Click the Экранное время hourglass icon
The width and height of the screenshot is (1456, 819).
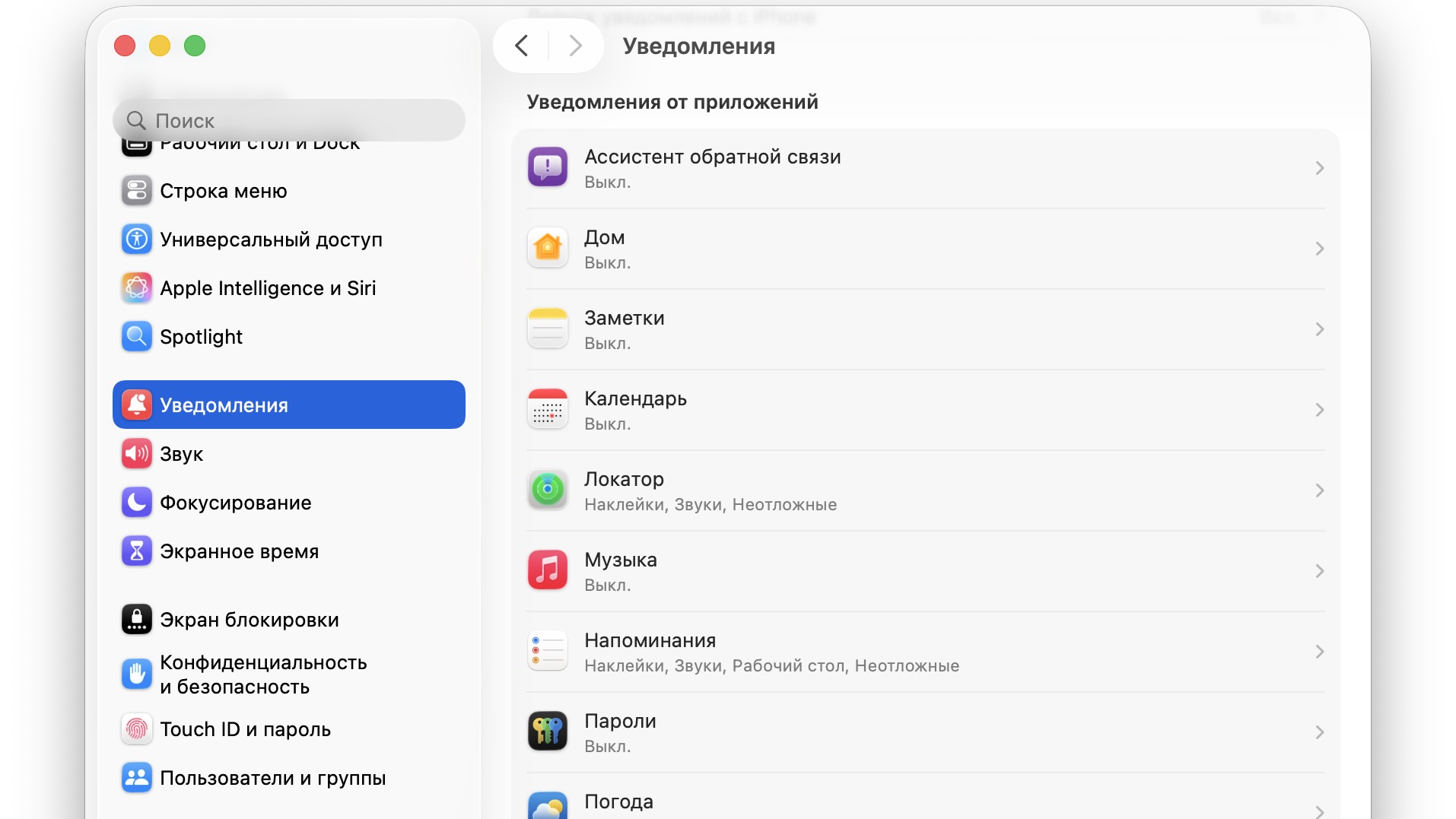click(137, 551)
